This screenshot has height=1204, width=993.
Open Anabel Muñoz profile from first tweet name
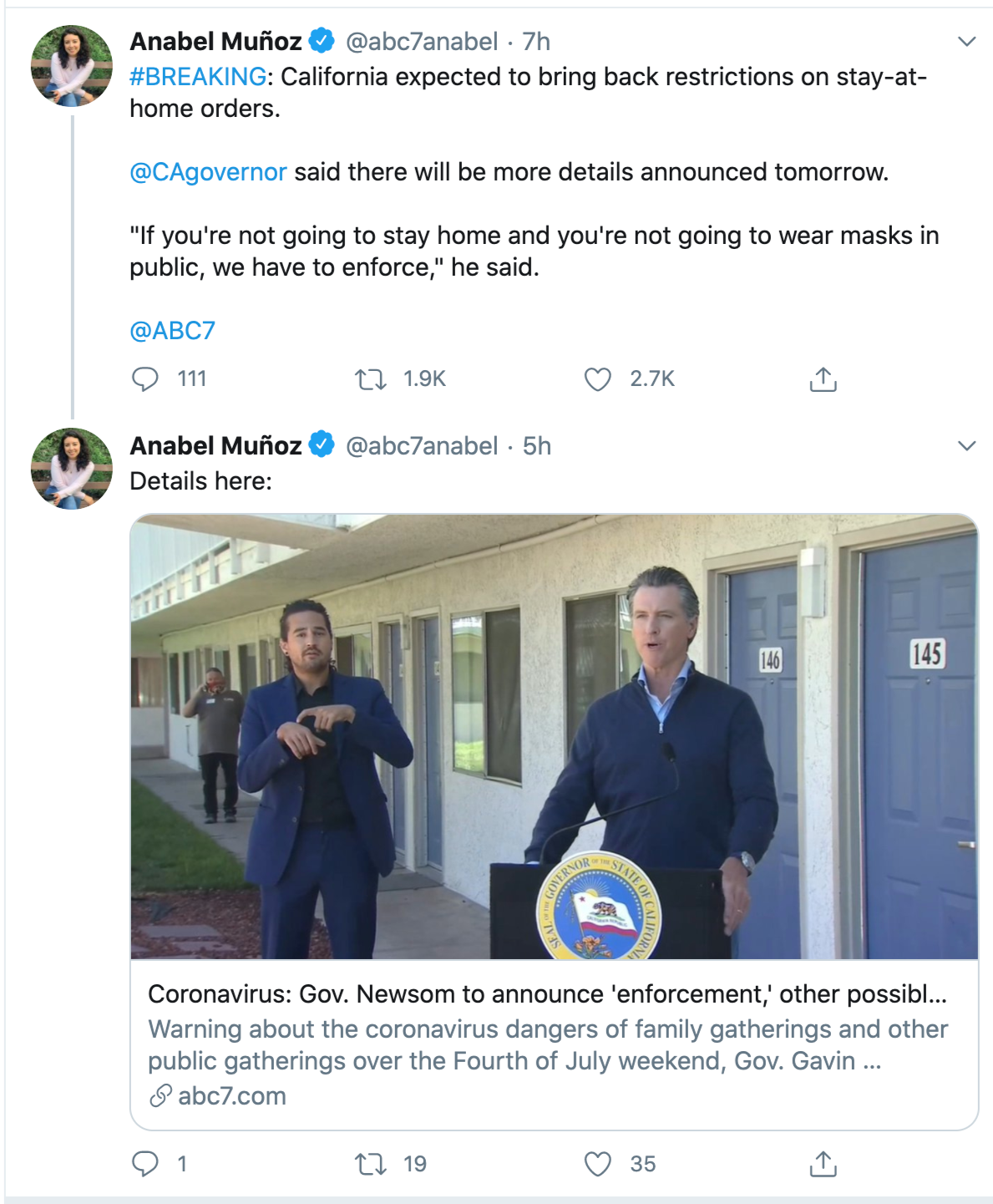(215, 42)
